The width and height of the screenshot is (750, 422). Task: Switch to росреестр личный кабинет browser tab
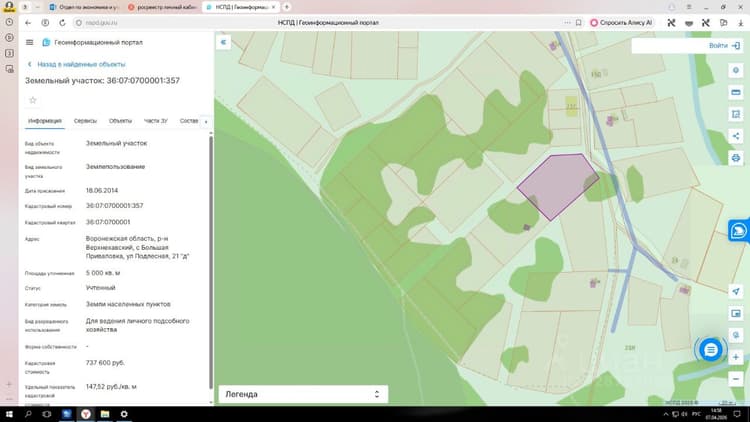coord(163,7)
